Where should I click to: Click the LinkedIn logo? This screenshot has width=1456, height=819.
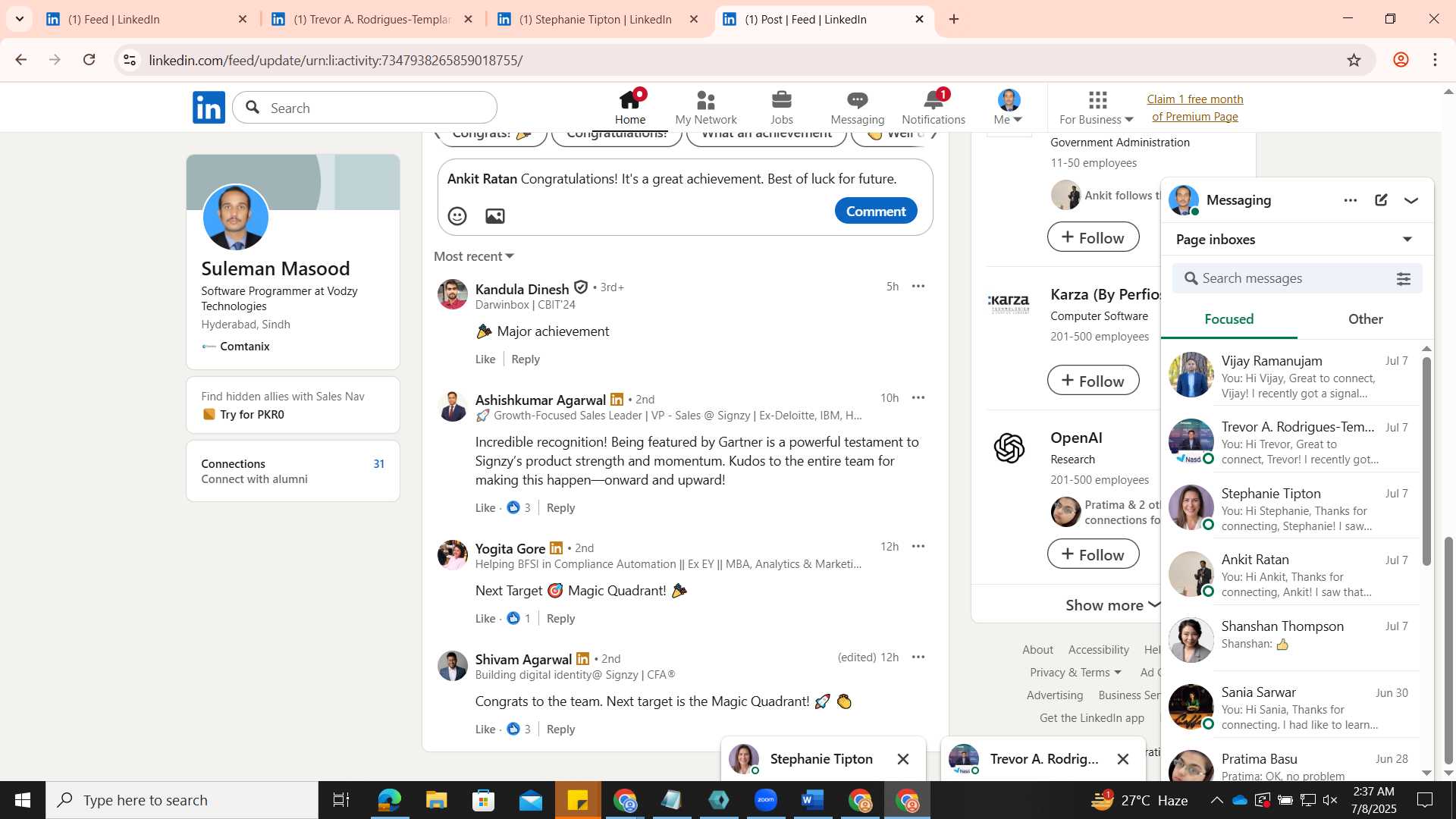(209, 108)
